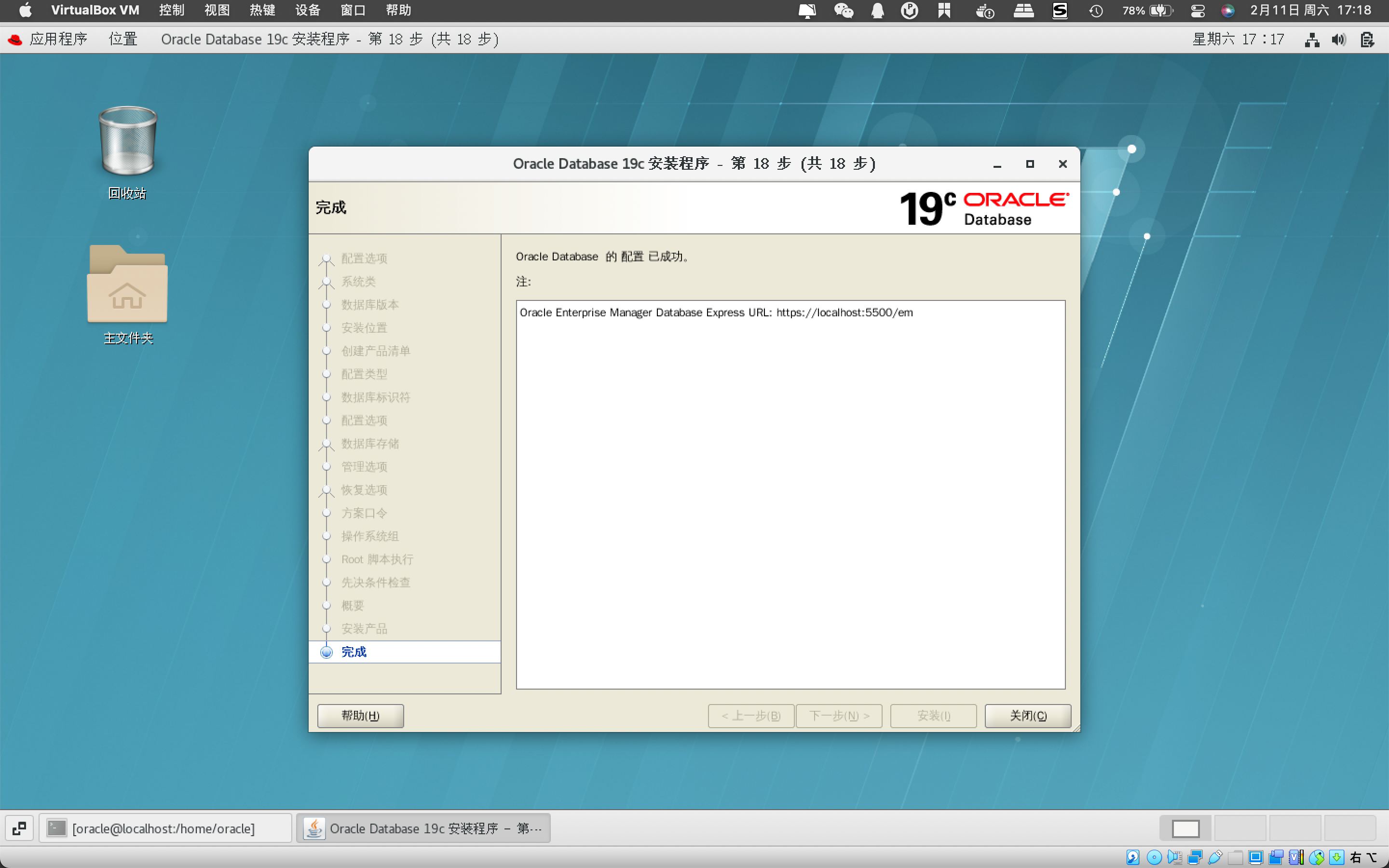Click the guest battery power icon
Image resolution: width=1389 pixels, height=868 pixels.
1367,40
